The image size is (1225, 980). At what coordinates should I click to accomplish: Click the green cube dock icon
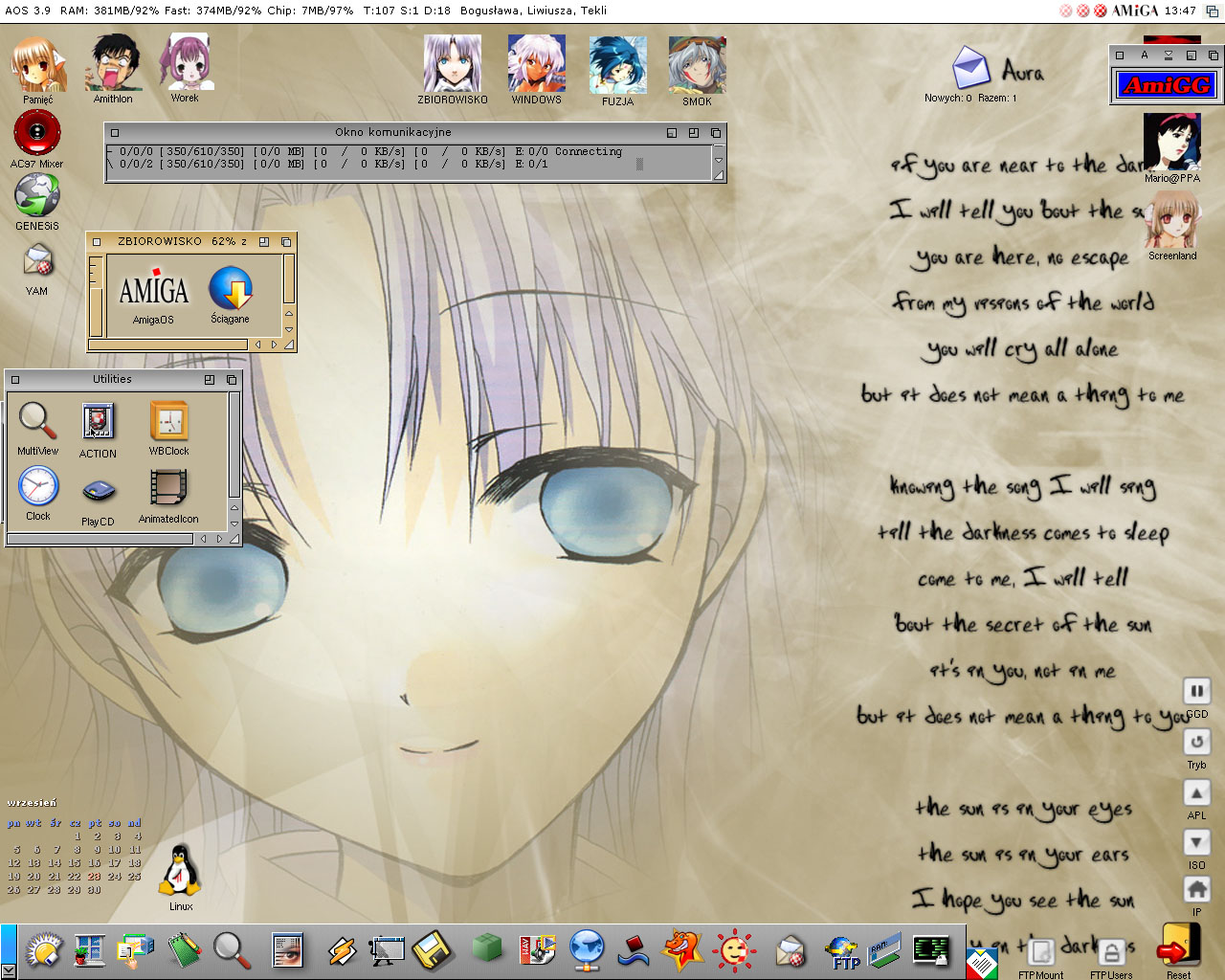click(487, 948)
